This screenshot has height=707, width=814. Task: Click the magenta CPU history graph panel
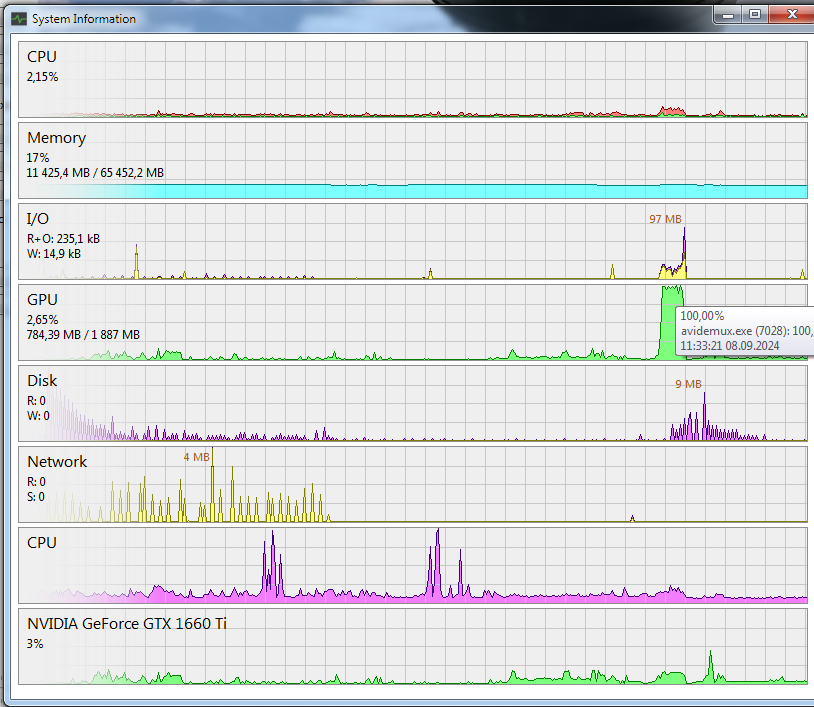(x=413, y=565)
